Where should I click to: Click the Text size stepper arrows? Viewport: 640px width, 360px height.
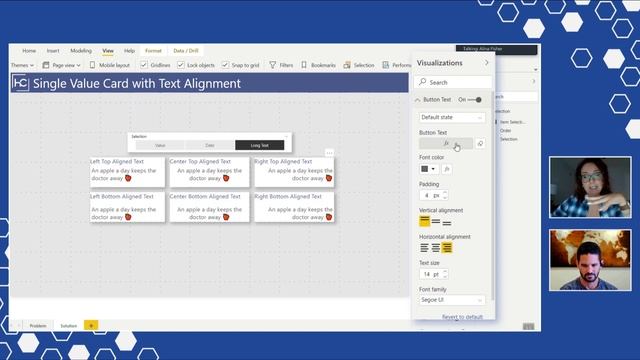(445, 274)
